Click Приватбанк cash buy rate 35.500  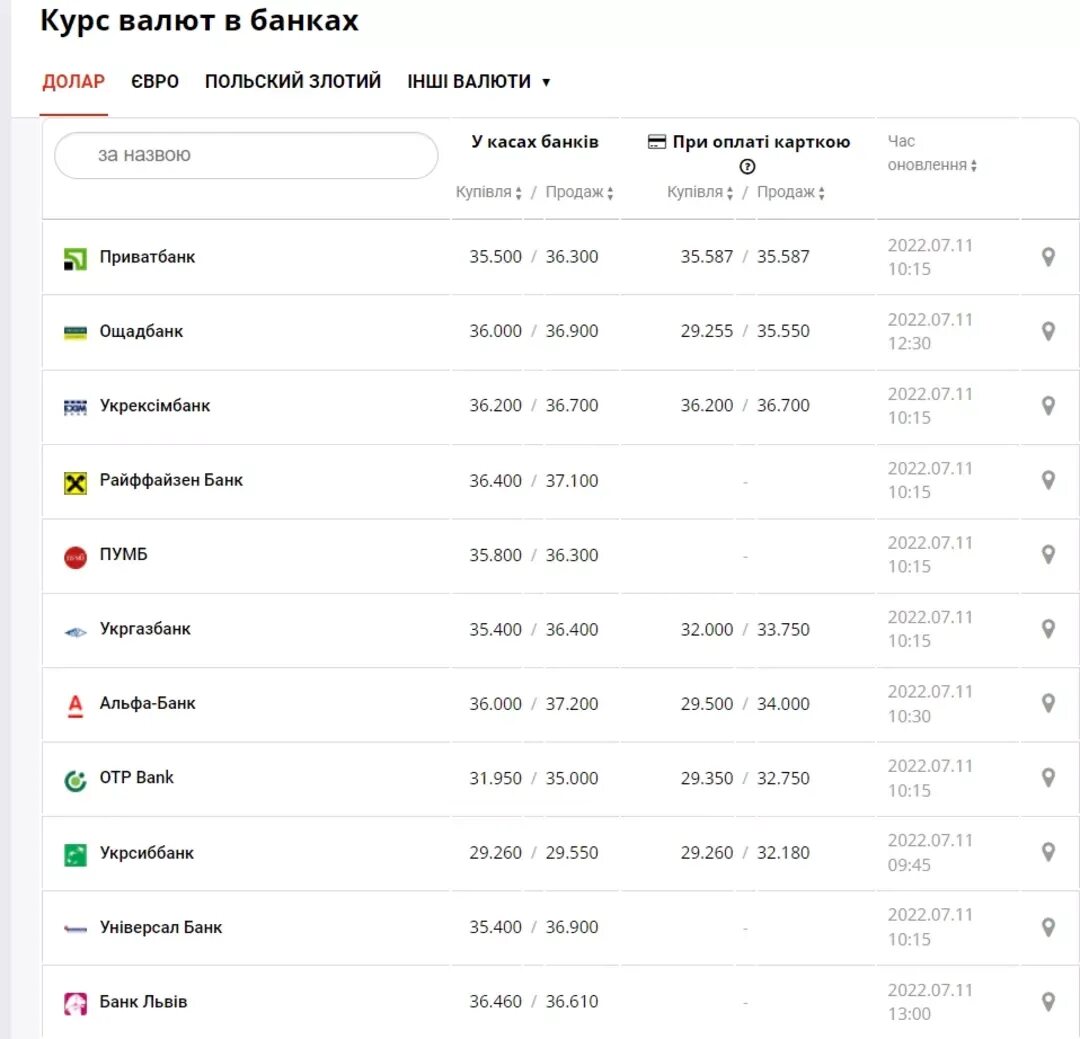pos(496,257)
